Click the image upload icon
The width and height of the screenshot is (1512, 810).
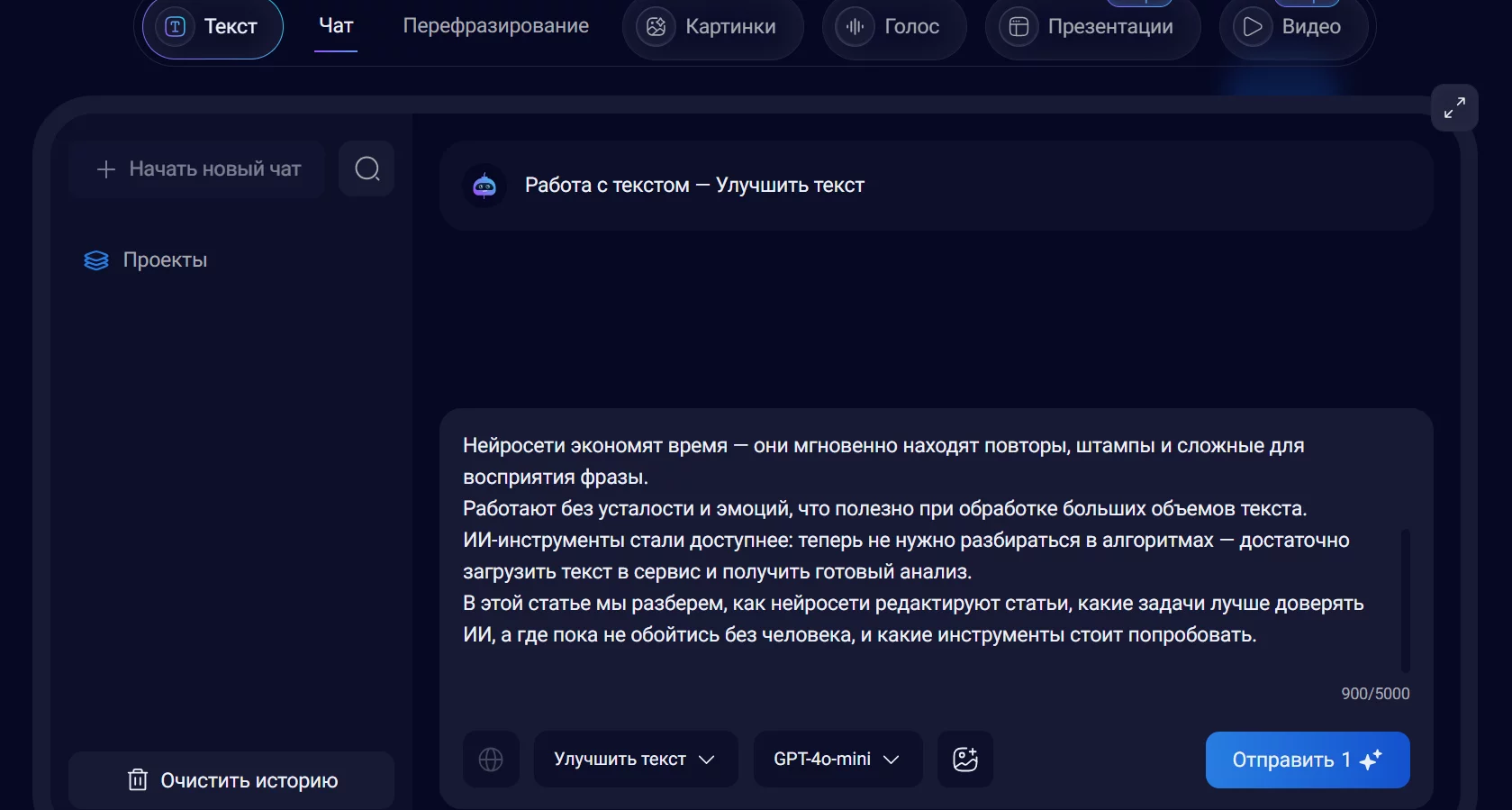[x=964, y=760]
